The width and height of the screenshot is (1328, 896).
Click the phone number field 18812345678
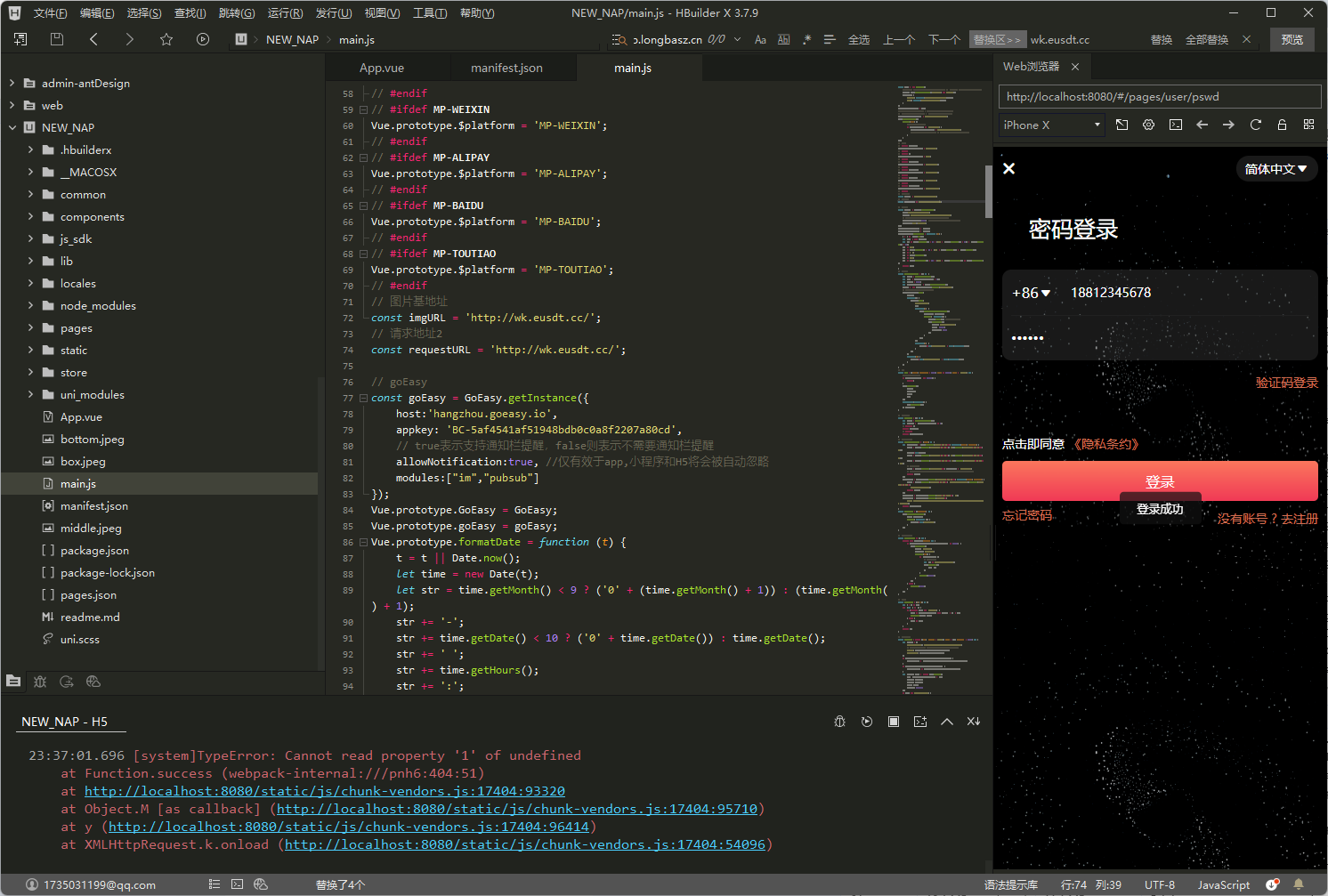(1111, 293)
